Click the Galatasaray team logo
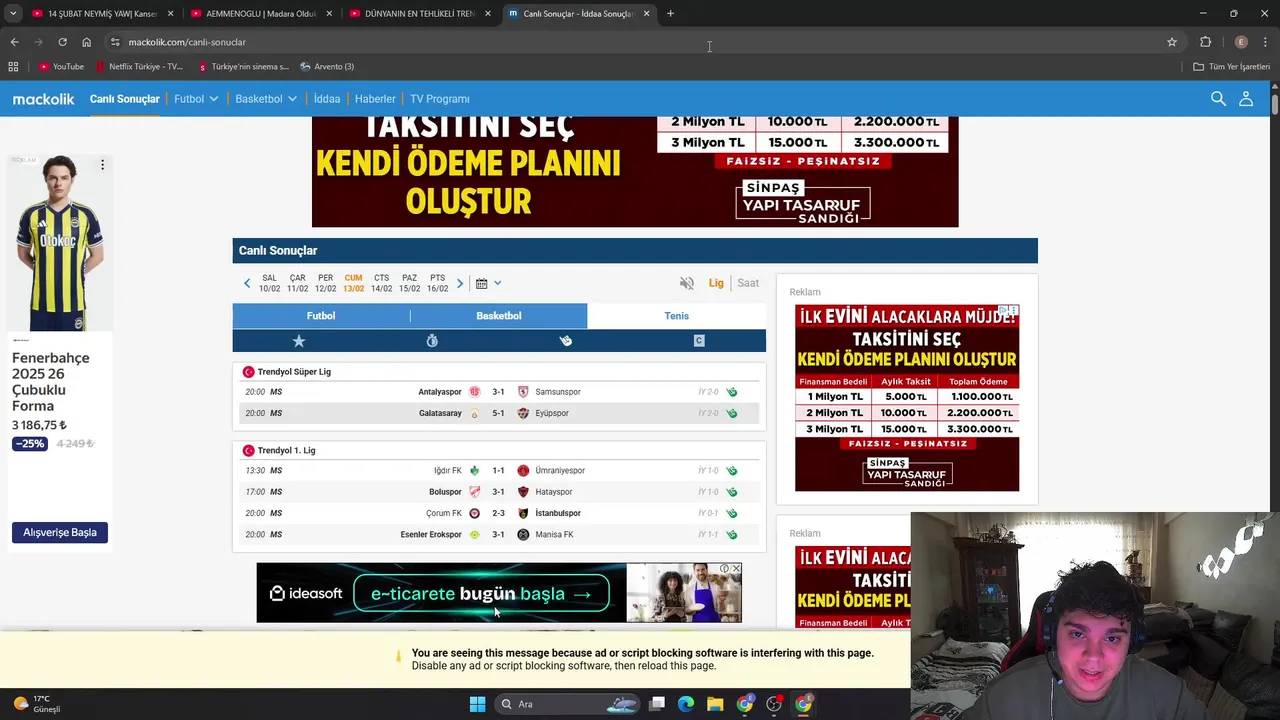 475,413
